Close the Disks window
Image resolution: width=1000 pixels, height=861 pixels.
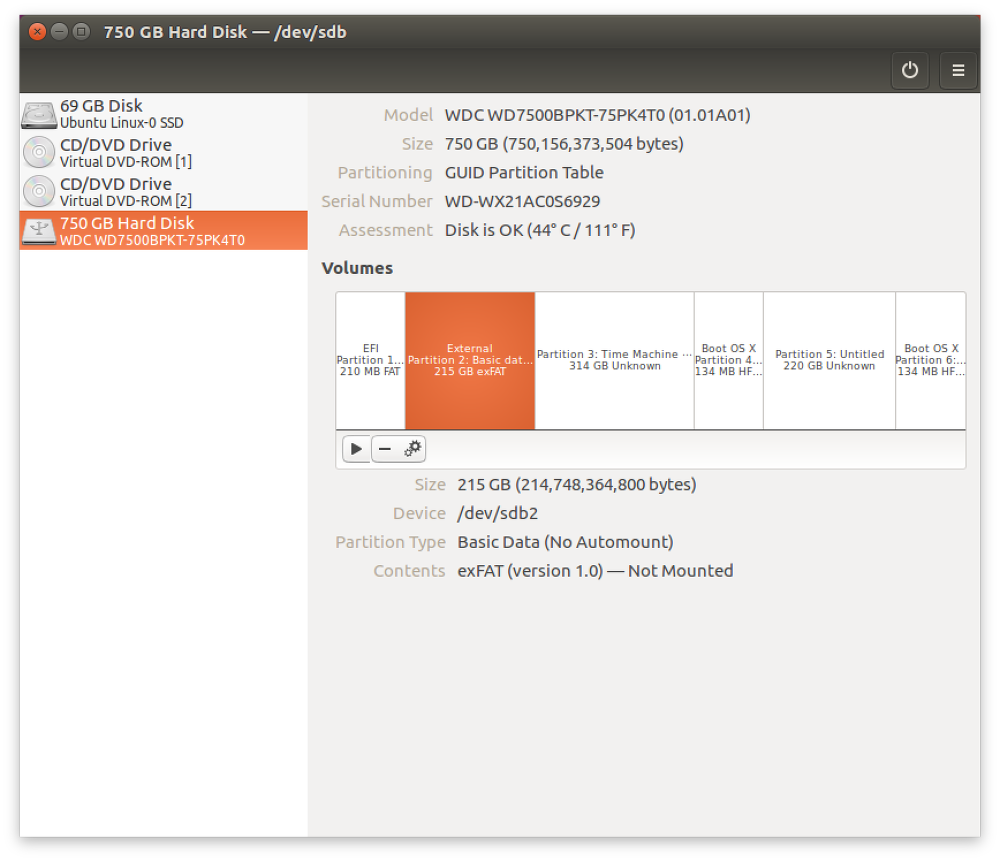click(x=37, y=32)
